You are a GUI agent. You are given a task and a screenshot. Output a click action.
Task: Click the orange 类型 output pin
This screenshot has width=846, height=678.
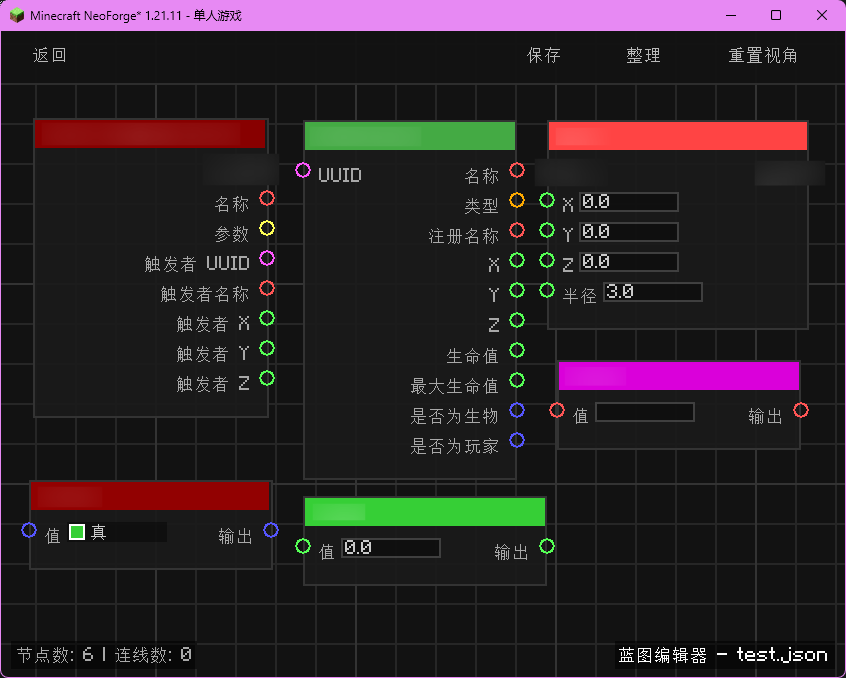tap(517, 200)
